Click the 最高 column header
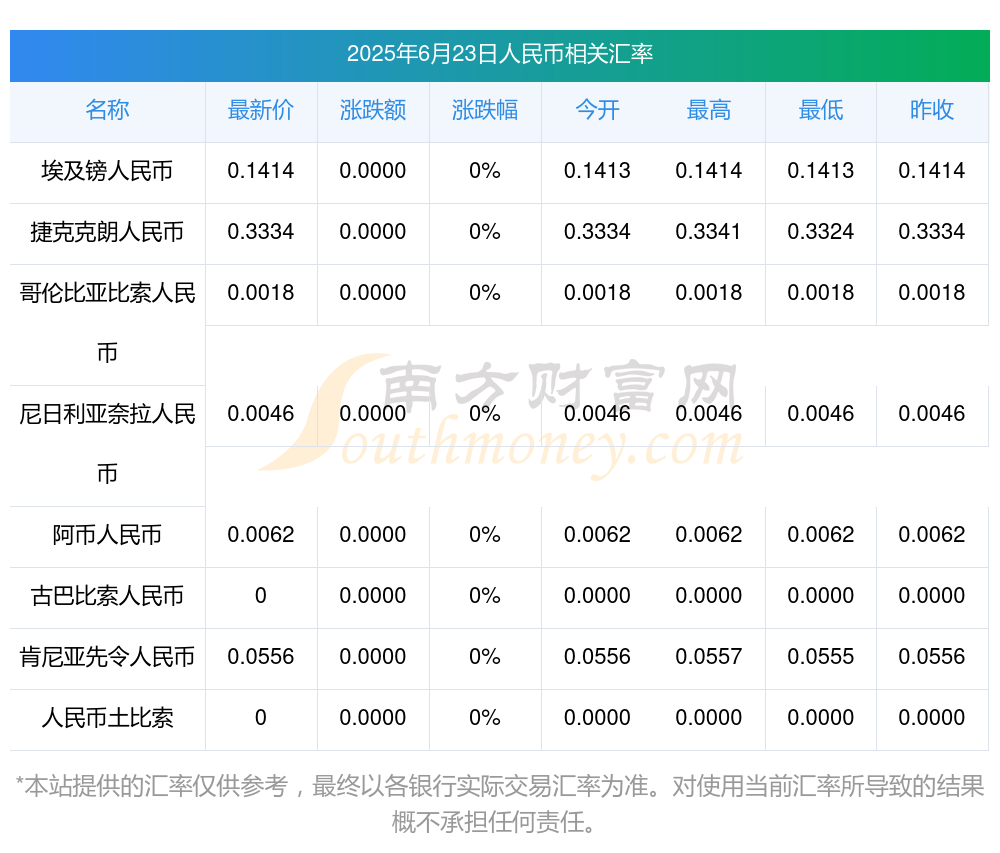 709,110
